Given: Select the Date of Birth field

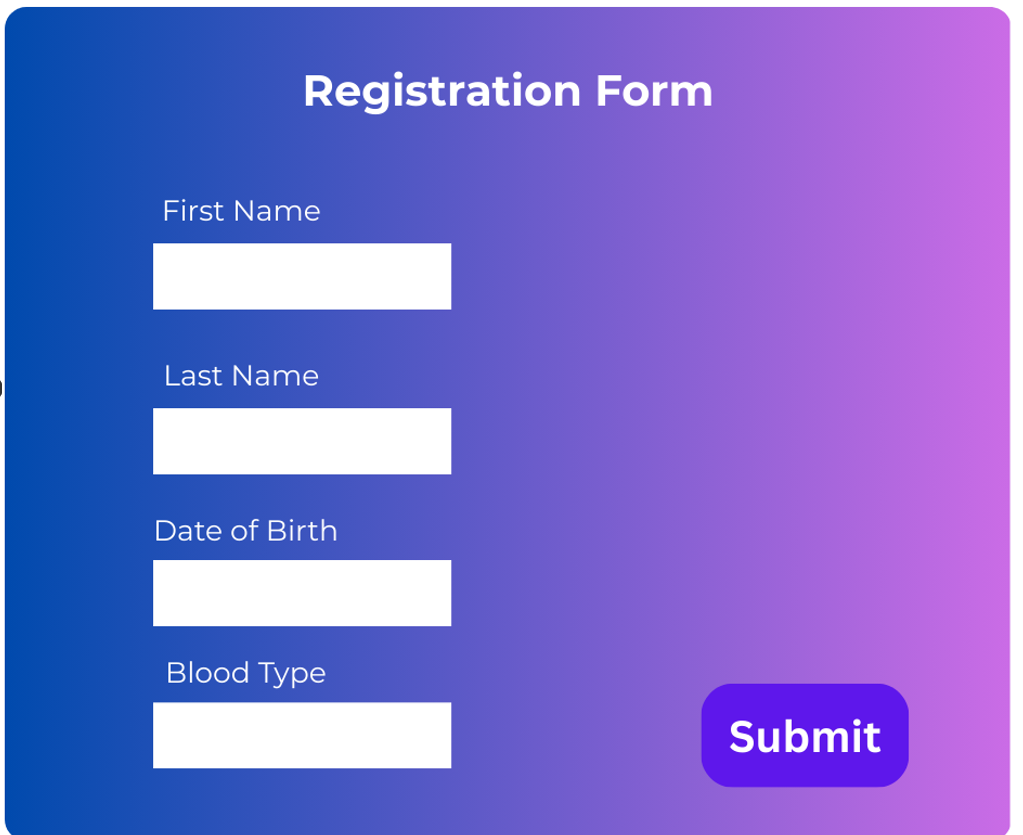Looking at the screenshot, I should point(302,593).
